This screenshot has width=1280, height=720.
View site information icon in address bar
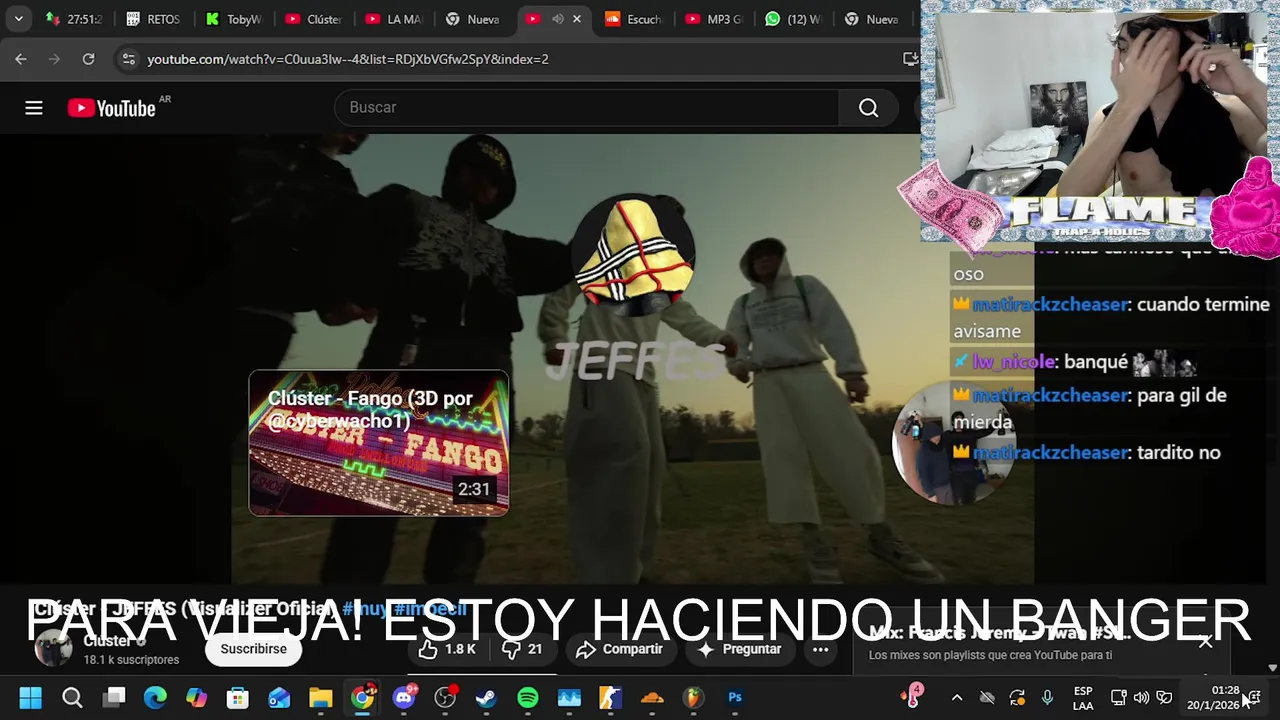(128, 59)
